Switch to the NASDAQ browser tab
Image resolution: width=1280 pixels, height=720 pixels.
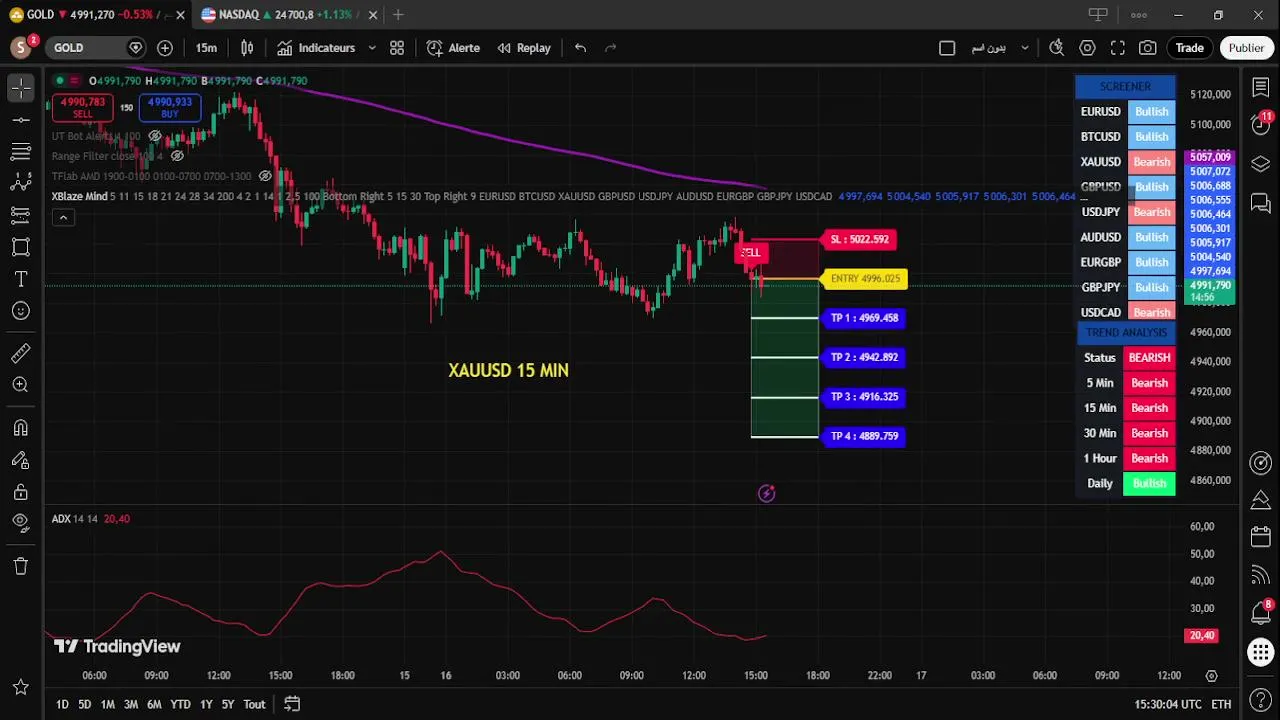click(x=280, y=15)
